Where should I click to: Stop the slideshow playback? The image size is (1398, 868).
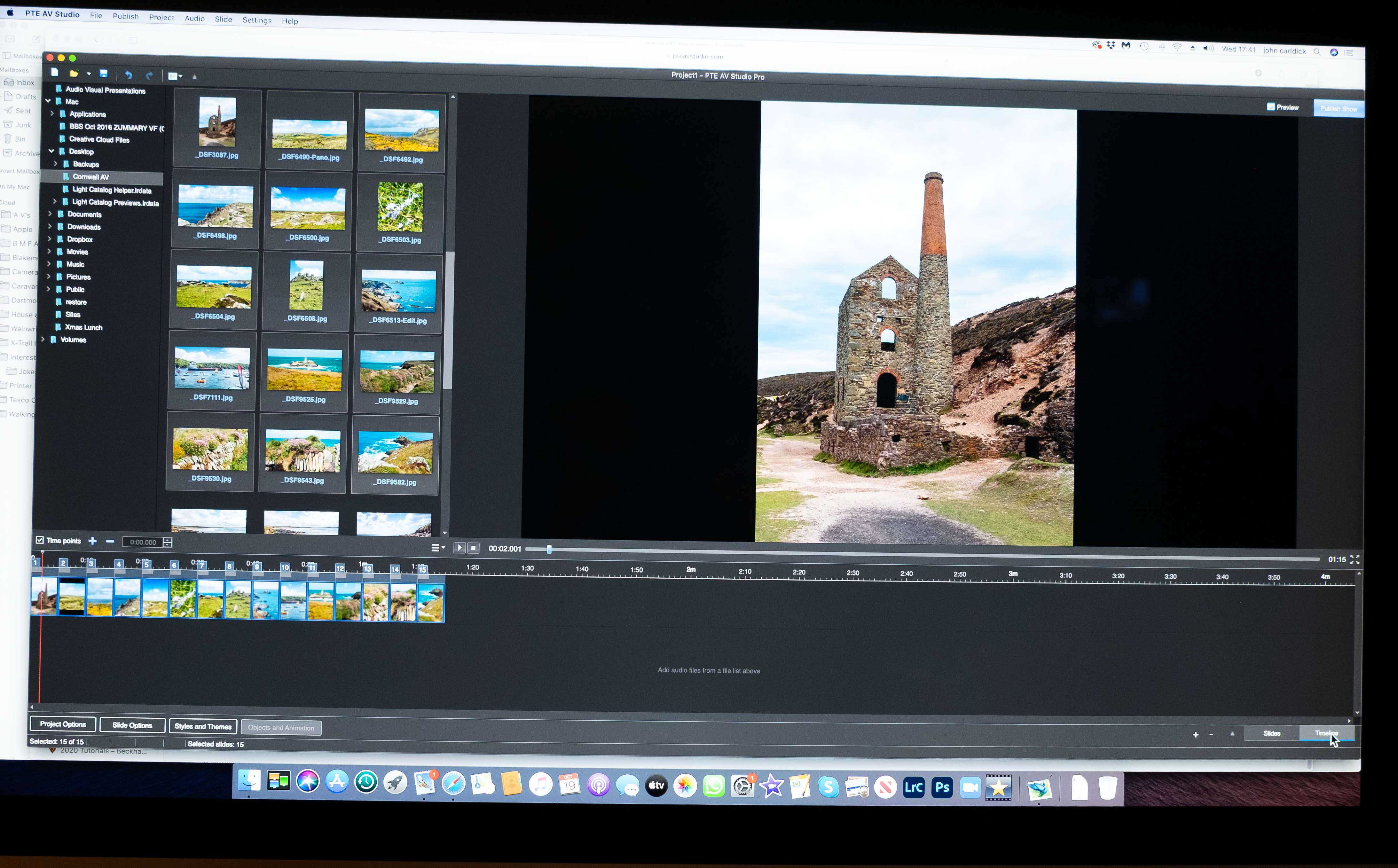(x=474, y=548)
